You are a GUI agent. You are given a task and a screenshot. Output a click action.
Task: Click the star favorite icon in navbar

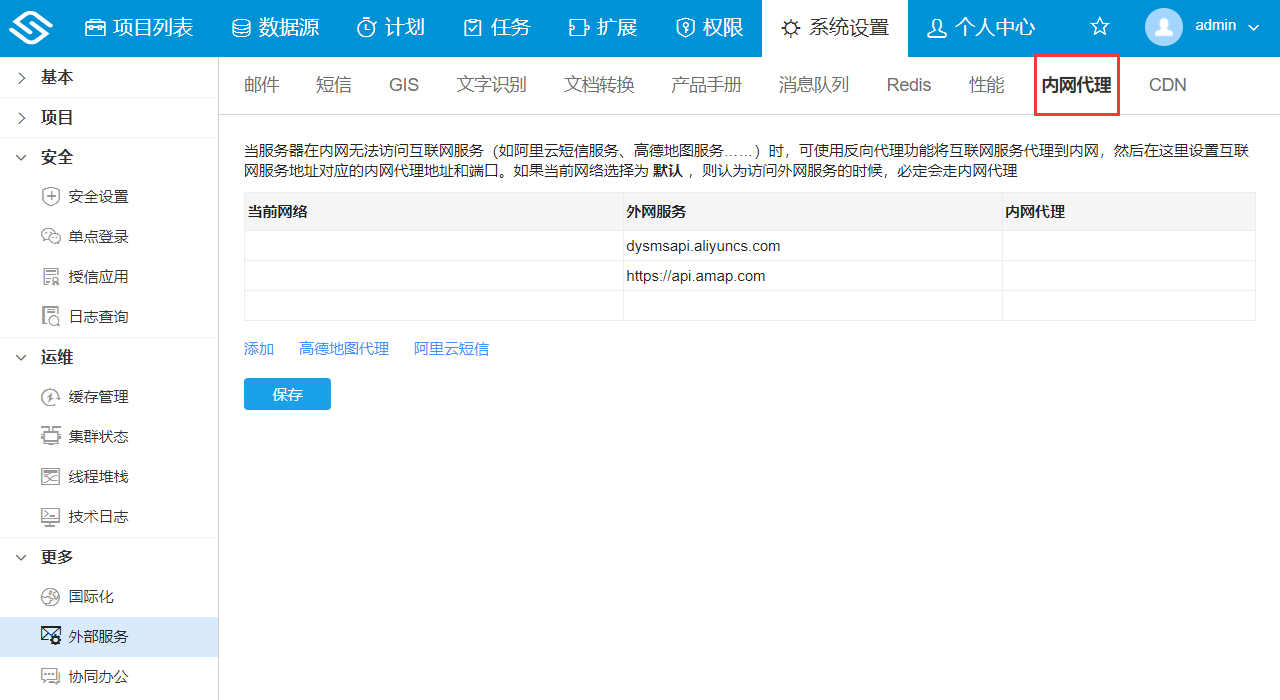pyautogui.click(x=1099, y=26)
